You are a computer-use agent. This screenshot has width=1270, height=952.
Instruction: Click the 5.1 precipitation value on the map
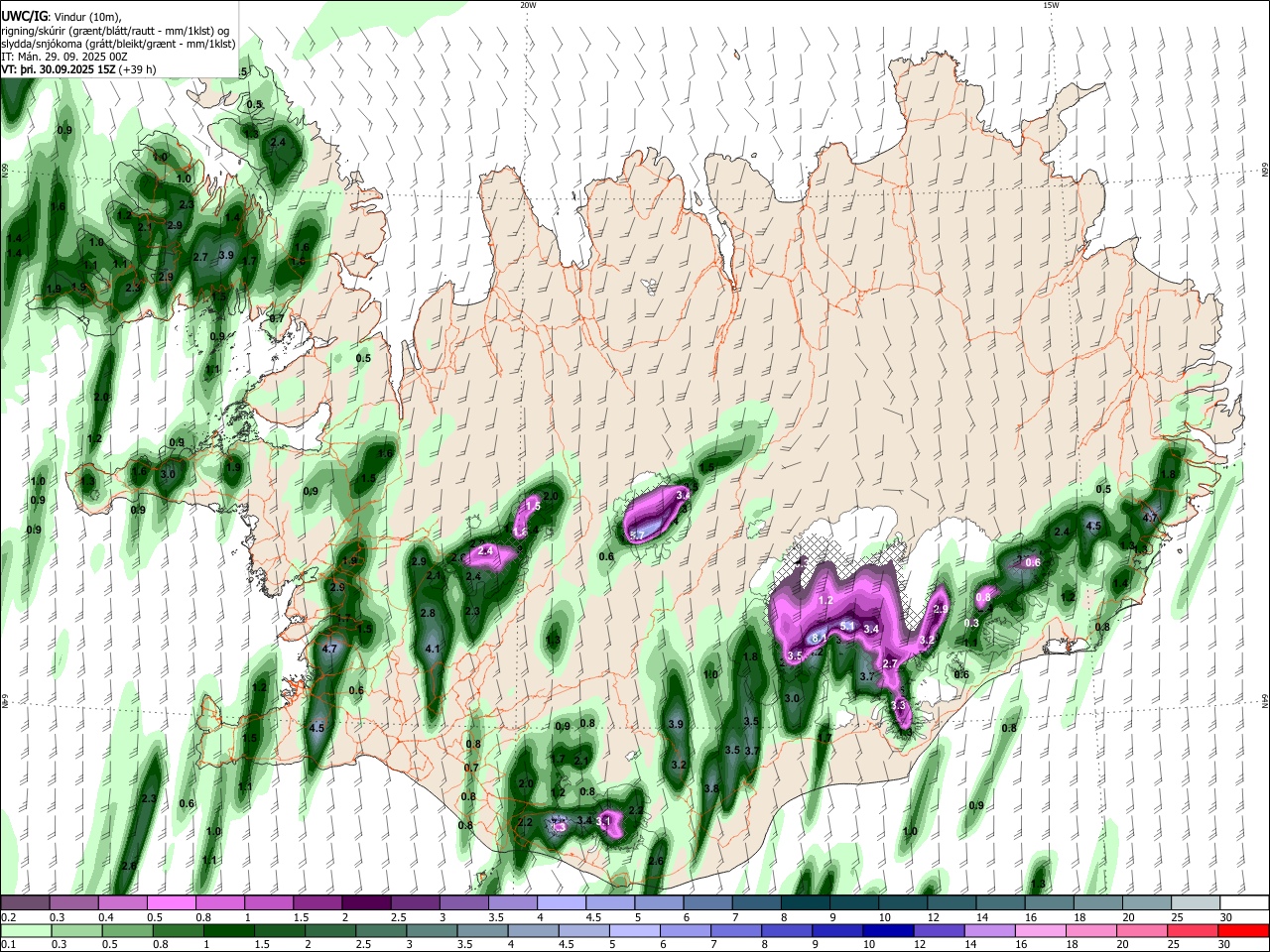[847, 626]
